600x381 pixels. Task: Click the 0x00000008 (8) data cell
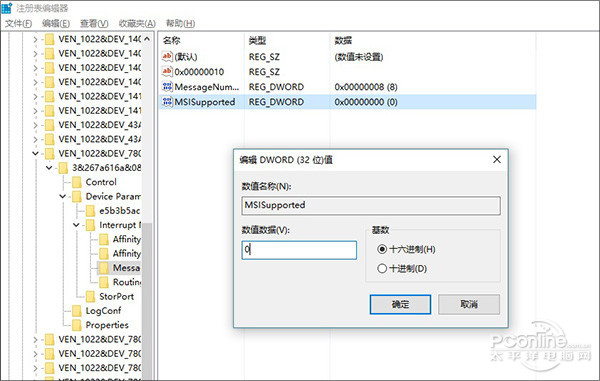click(366, 87)
